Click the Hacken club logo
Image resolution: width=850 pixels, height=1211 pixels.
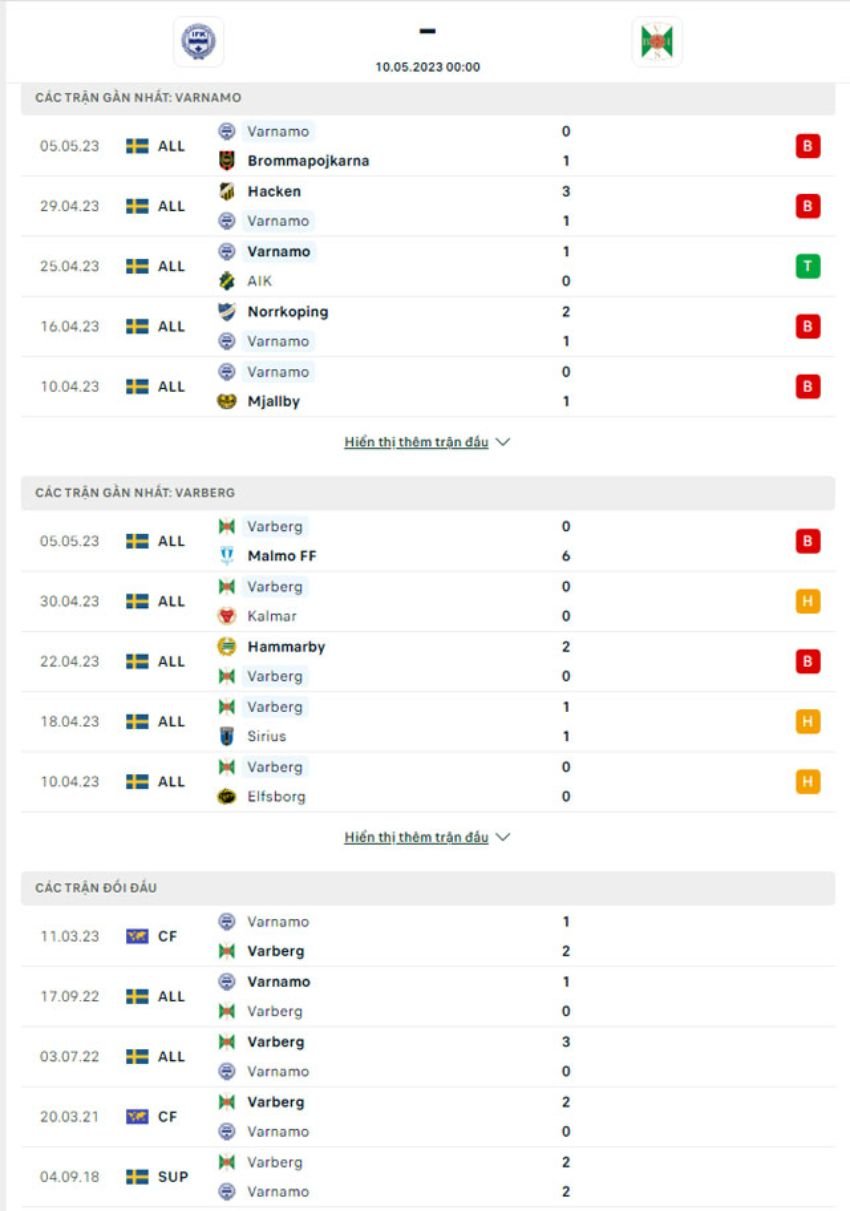[x=227, y=191]
